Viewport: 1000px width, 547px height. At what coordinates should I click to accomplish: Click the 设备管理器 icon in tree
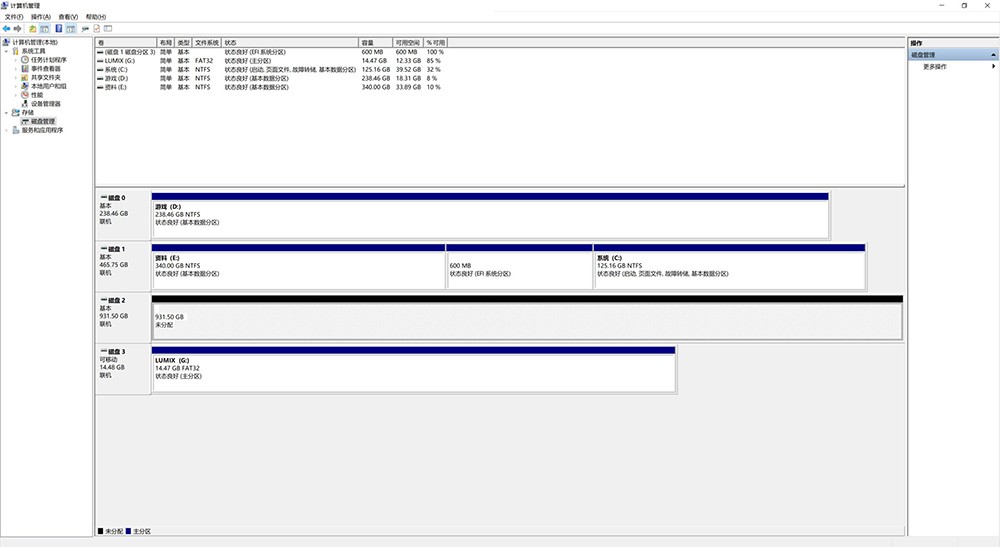point(25,103)
